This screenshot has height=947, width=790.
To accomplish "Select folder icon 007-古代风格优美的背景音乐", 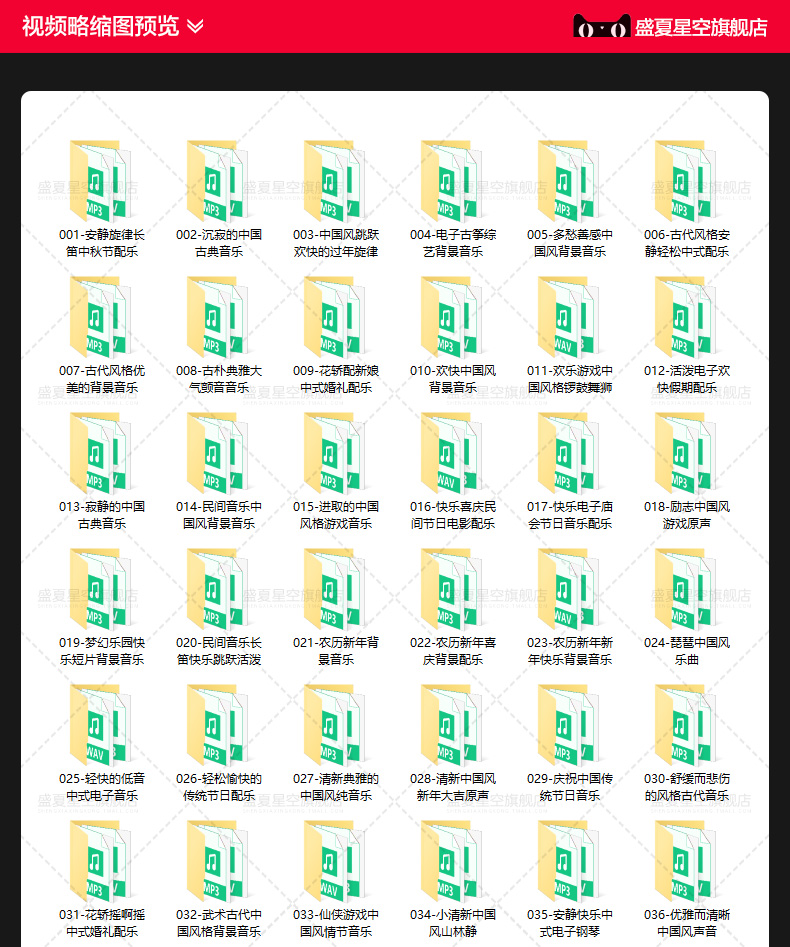I will (x=101, y=317).
